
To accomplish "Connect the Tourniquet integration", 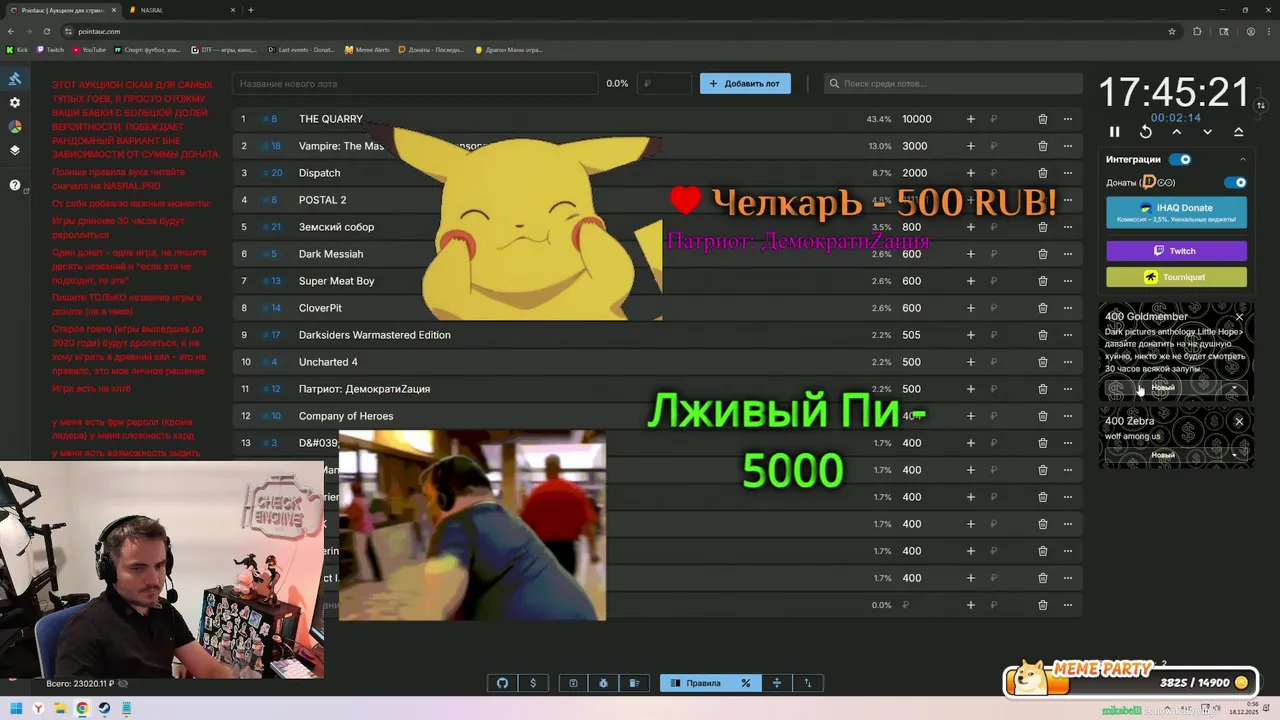I will [x=1176, y=277].
